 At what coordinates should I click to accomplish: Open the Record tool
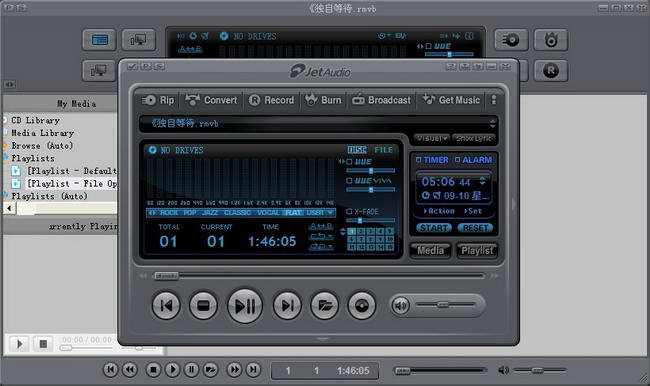pos(272,100)
